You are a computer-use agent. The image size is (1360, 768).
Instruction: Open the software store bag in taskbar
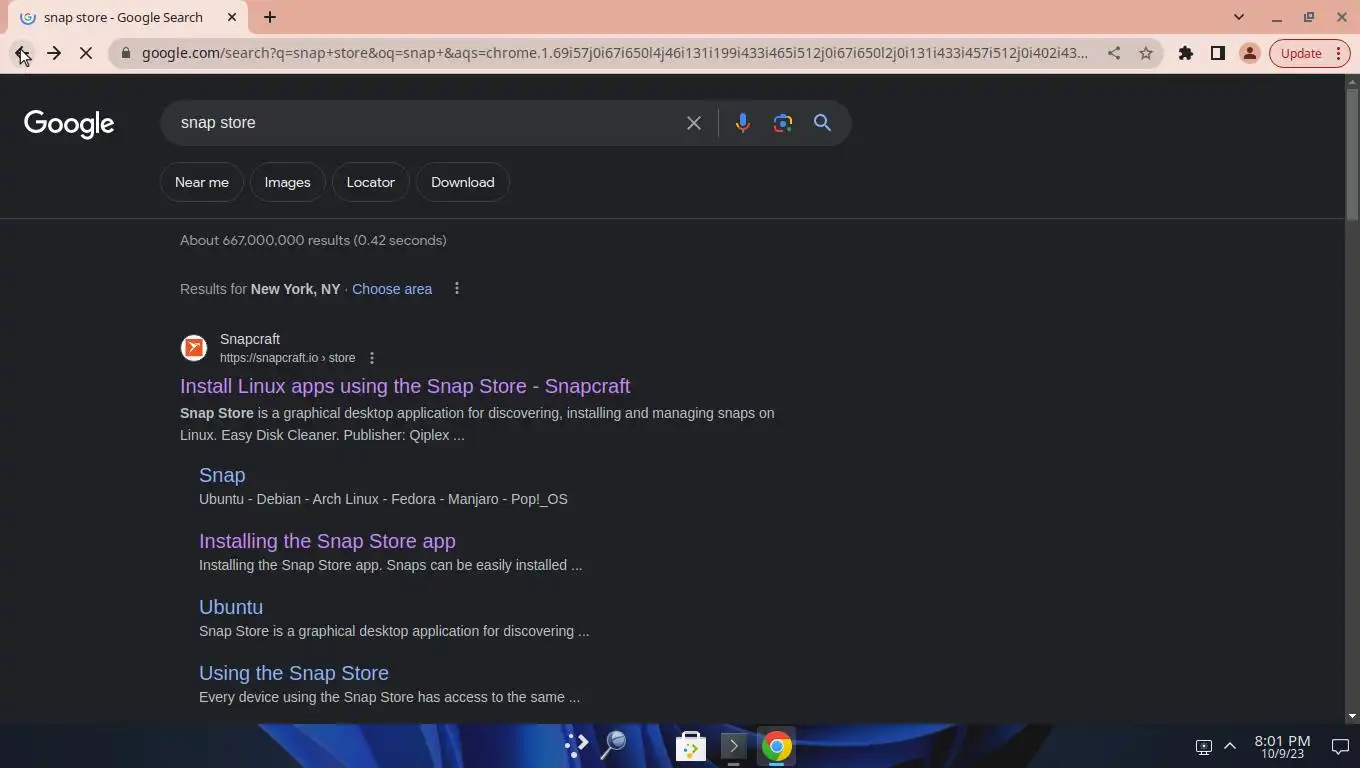click(x=691, y=746)
